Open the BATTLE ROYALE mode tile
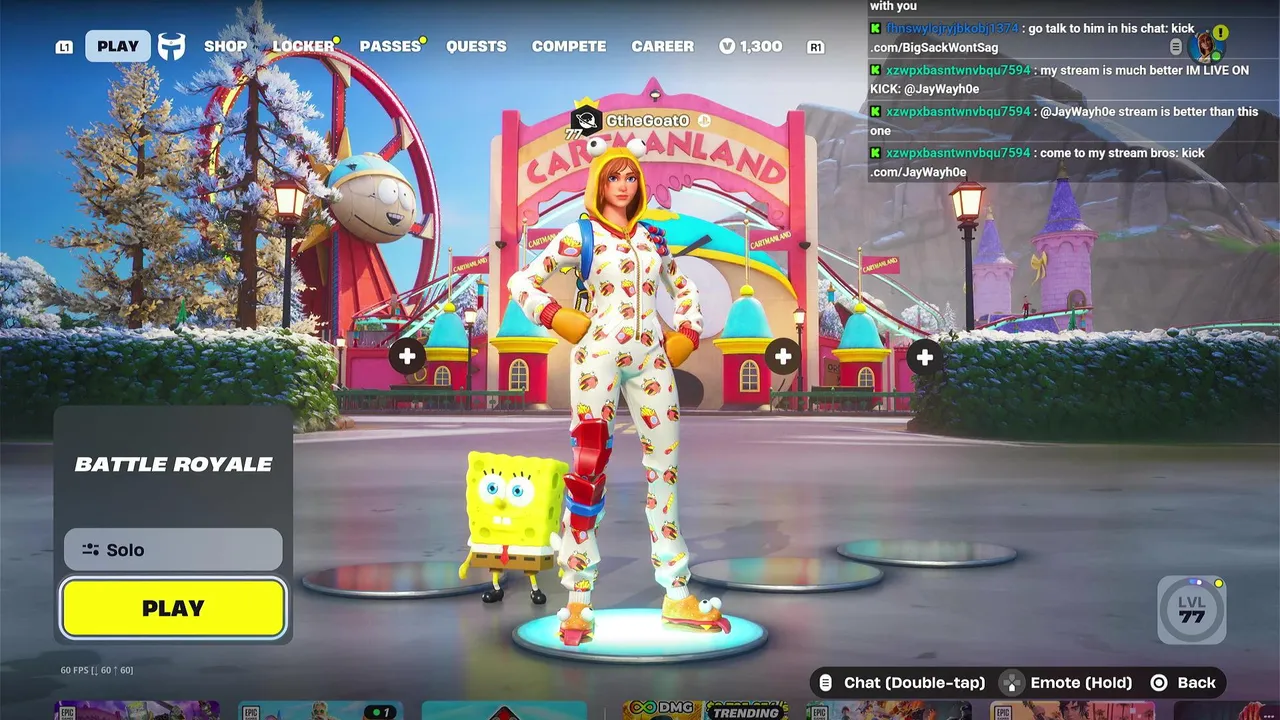Viewport: 1280px width, 720px height. pyautogui.click(x=173, y=464)
